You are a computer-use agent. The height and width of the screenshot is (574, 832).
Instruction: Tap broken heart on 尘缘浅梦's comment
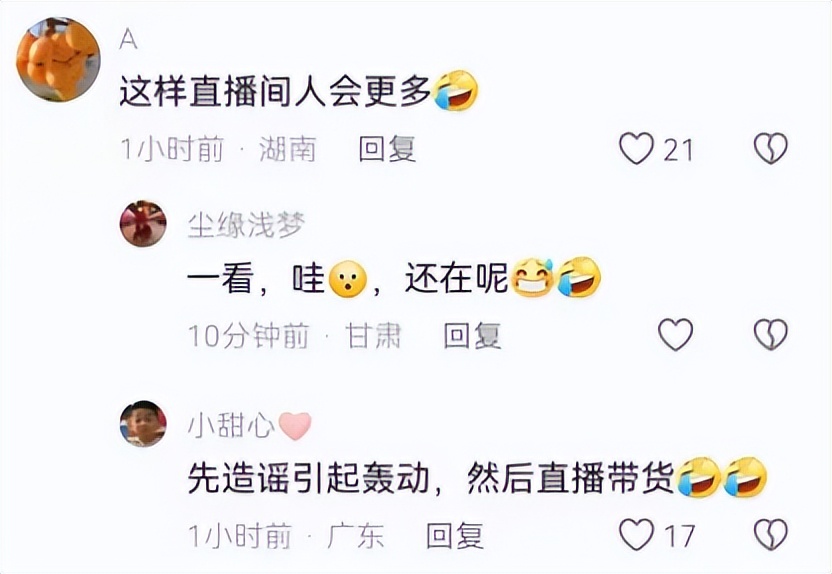(771, 335)
